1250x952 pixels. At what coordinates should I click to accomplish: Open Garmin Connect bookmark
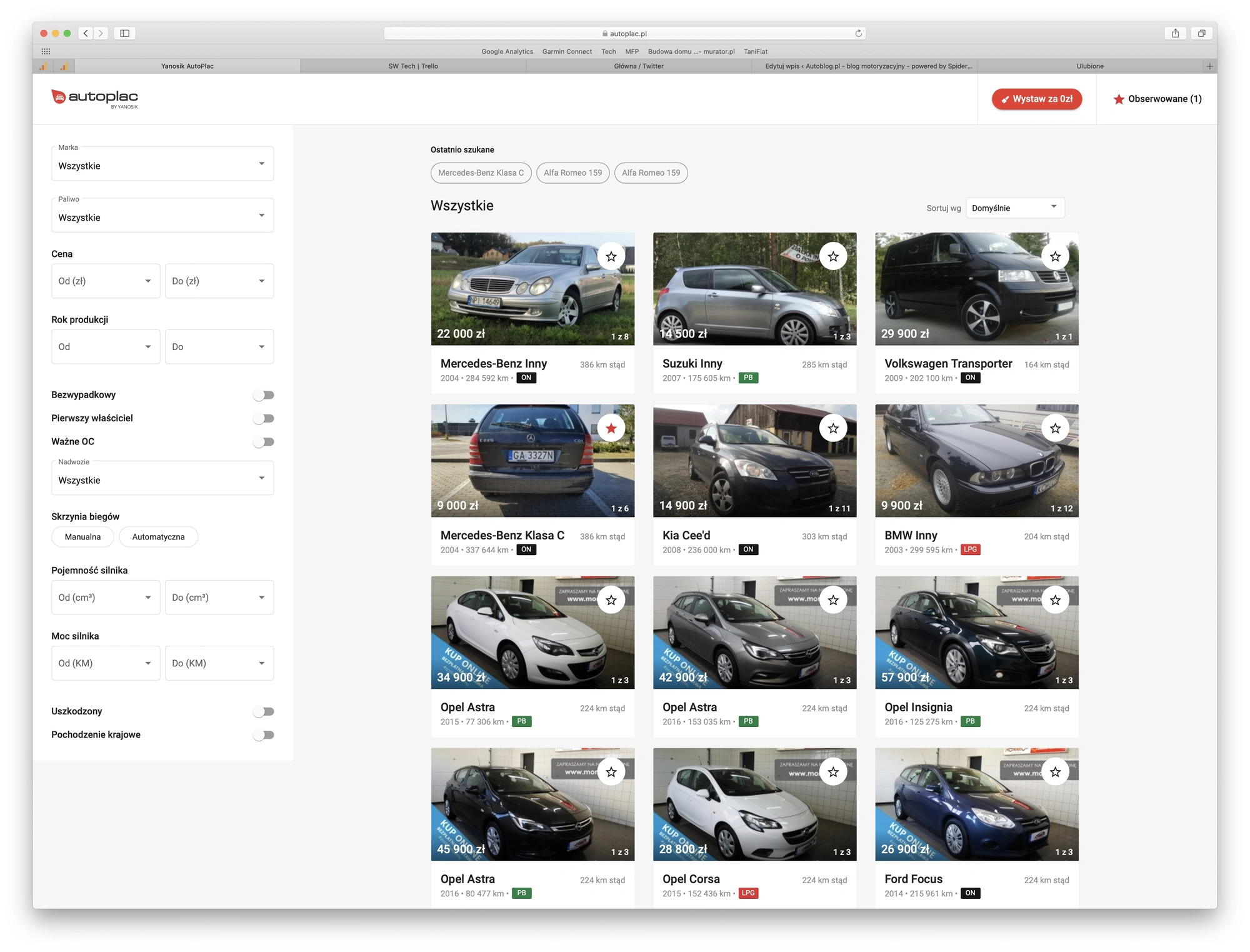pyautogui.click(x=567, y=51)
